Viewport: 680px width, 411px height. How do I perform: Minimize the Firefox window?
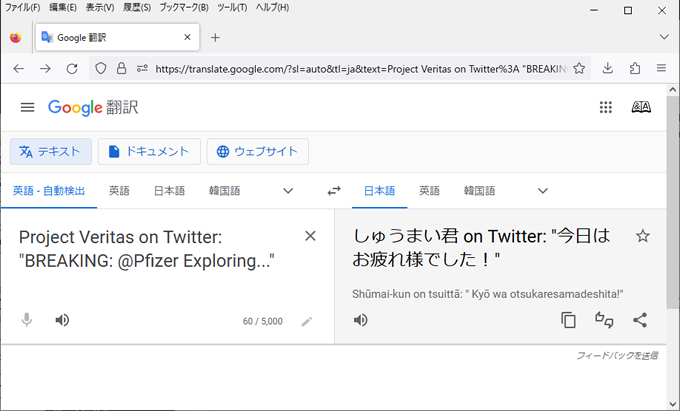[x=594, y=10]
